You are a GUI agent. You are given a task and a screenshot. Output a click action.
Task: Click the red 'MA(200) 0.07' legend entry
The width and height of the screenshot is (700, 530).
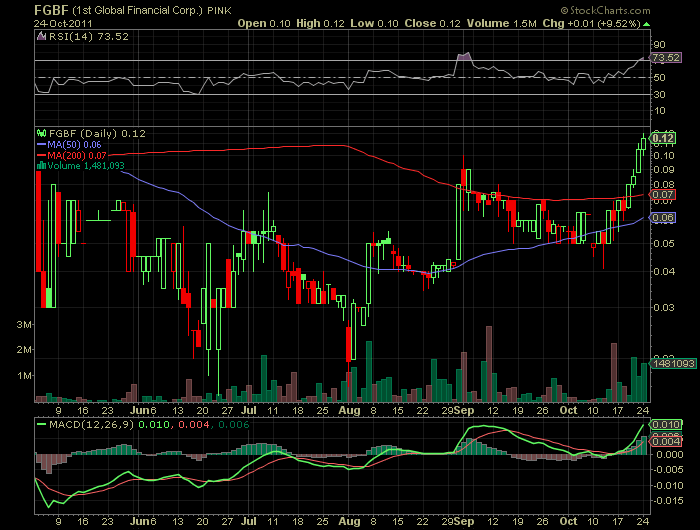click(71, 156)
